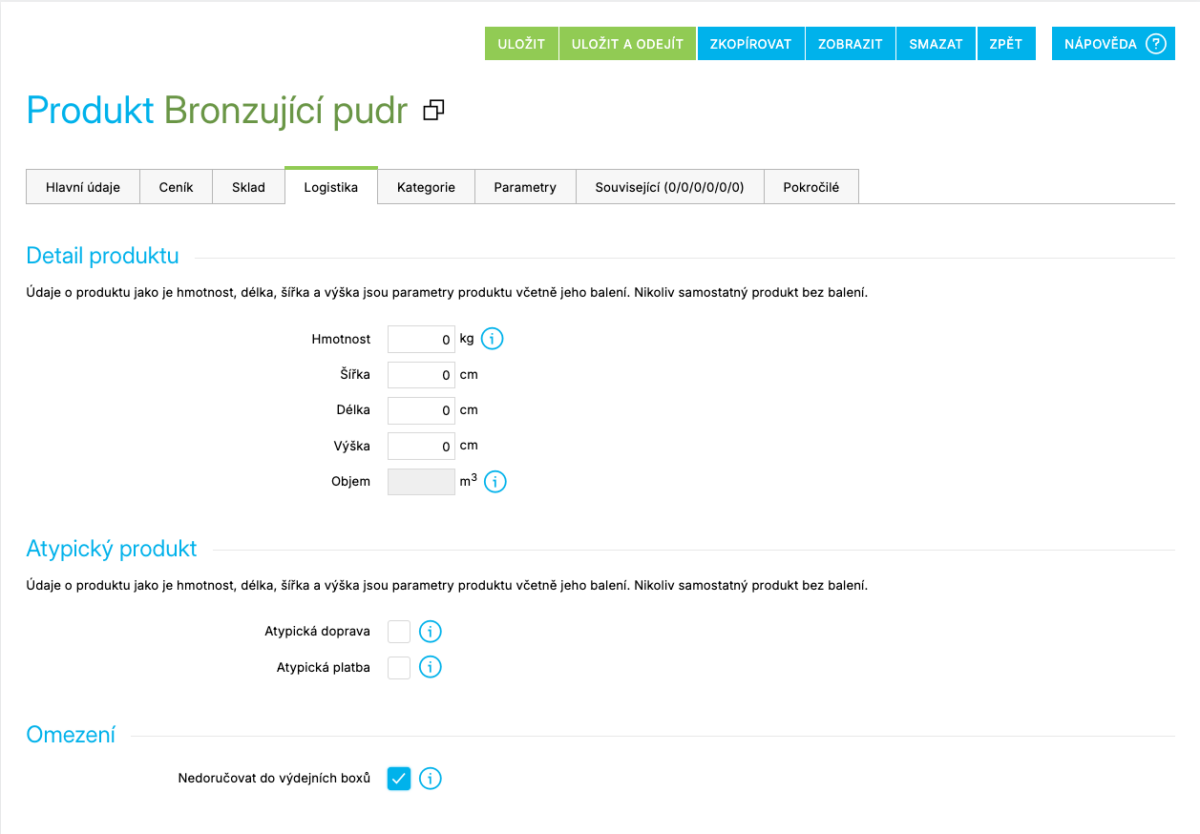
Task: Open the Sklad tab
Action: (248, 187)
